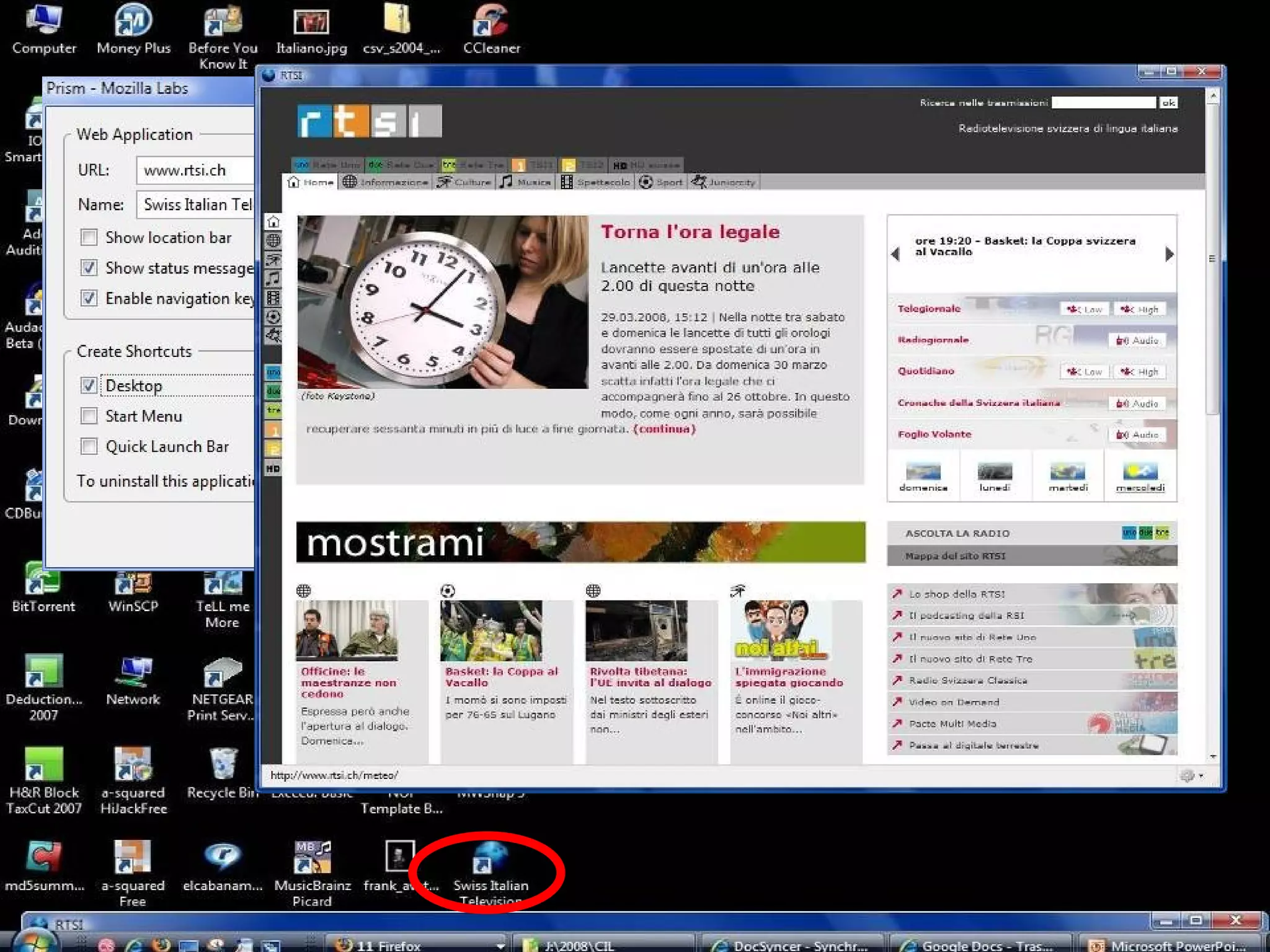
Task: Click the right arrow in program ticker
Action: (x=1169, y=254)
